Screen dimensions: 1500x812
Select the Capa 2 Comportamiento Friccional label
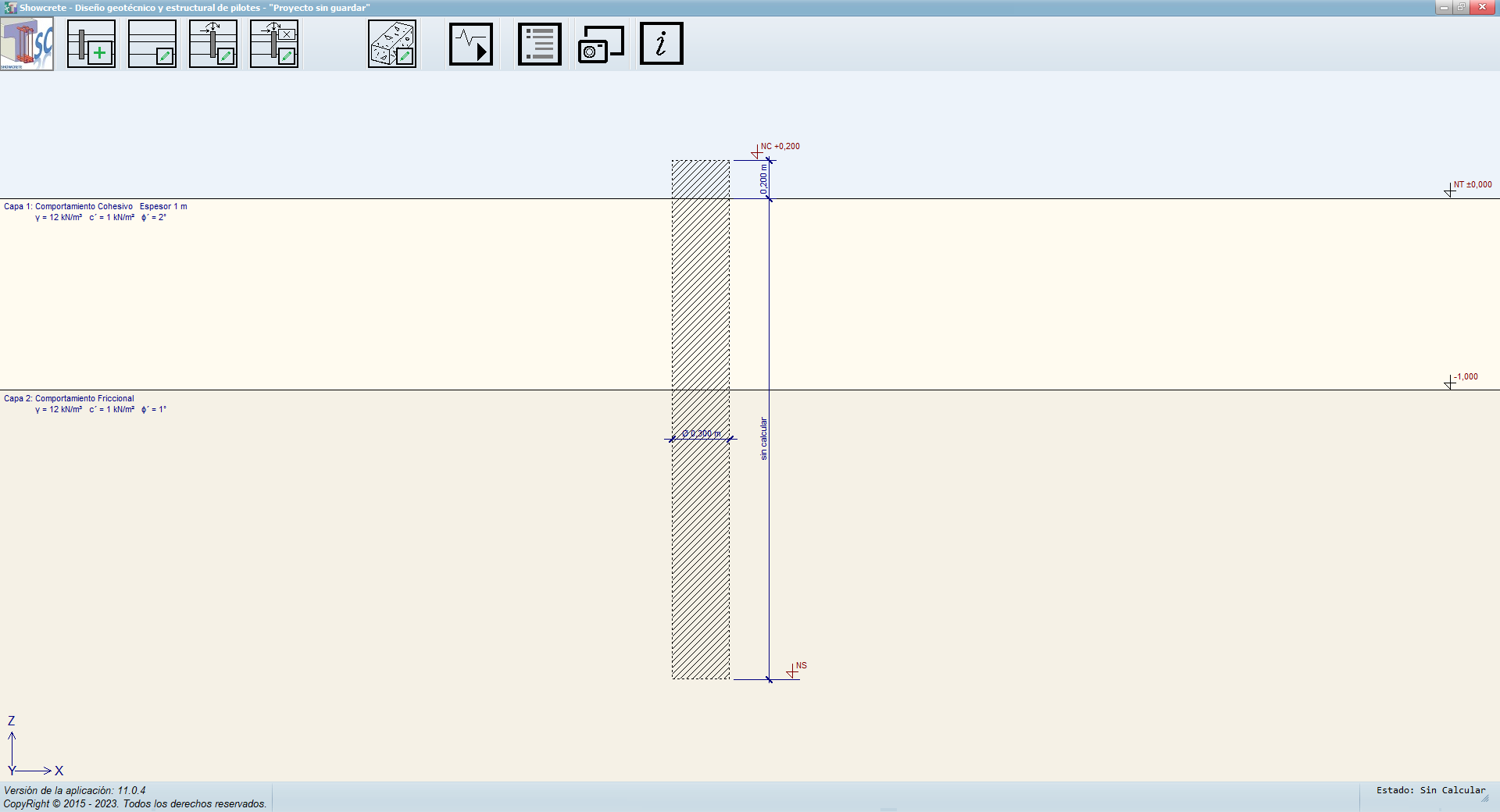[x=69, y=399]
